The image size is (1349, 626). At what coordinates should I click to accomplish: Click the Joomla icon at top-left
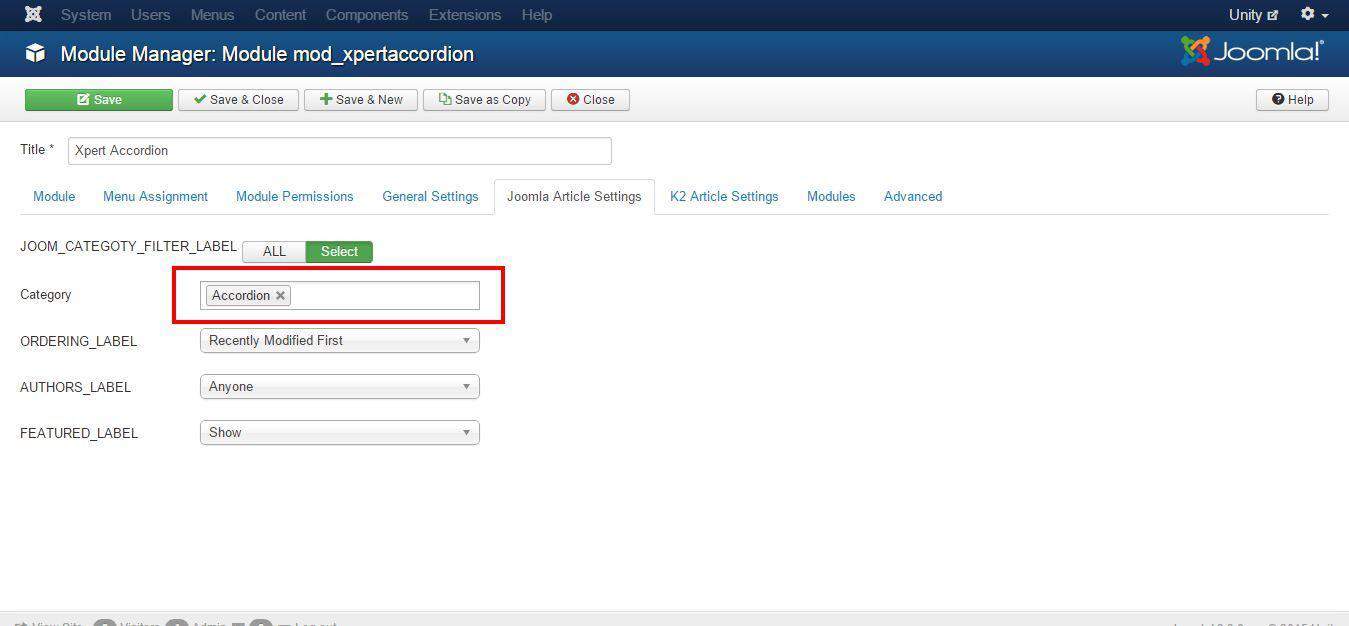point(33,14)
